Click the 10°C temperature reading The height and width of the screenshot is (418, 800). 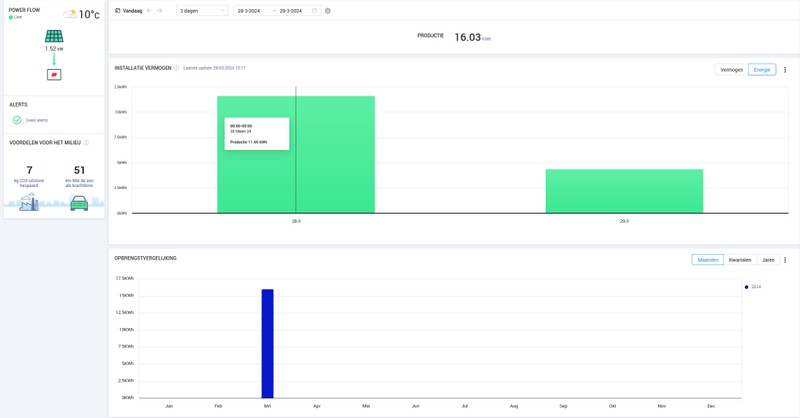point(89,15)
